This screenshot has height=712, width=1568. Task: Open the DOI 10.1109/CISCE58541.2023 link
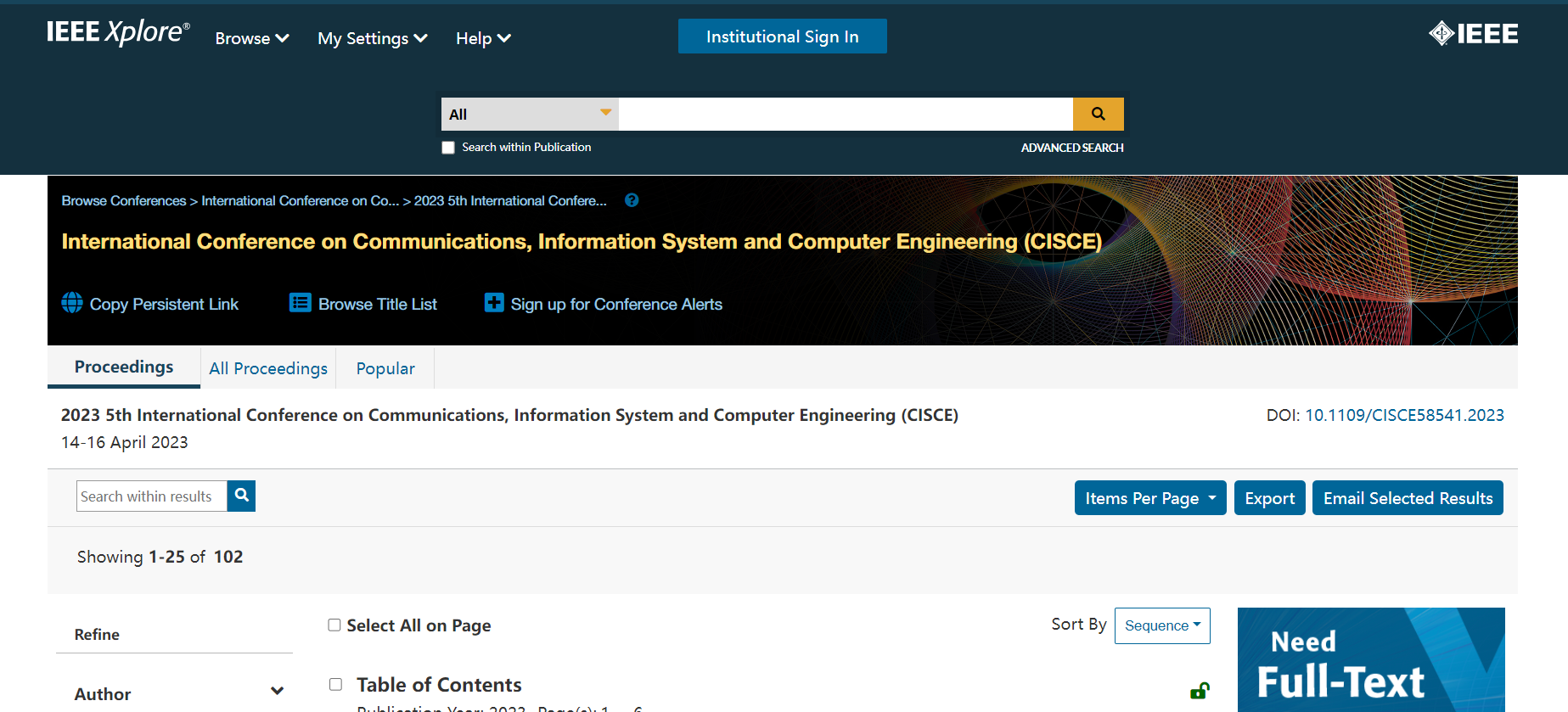[1404, 415]
